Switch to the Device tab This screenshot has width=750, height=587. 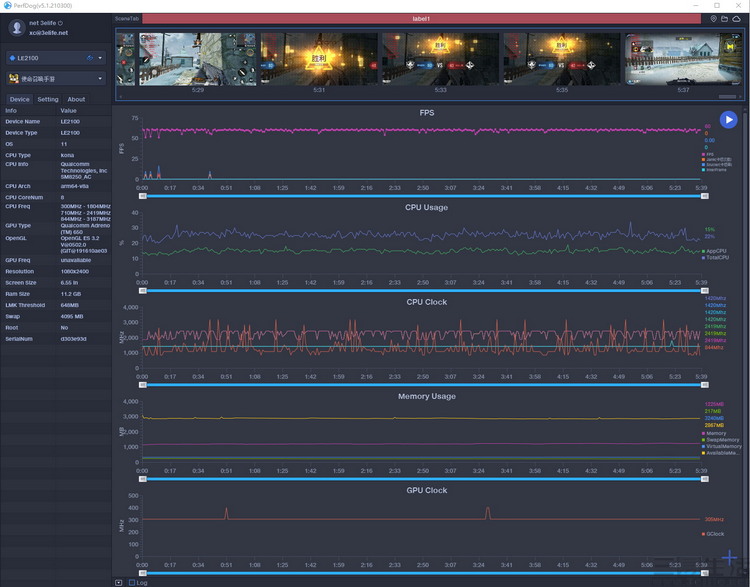click(20, 100)
